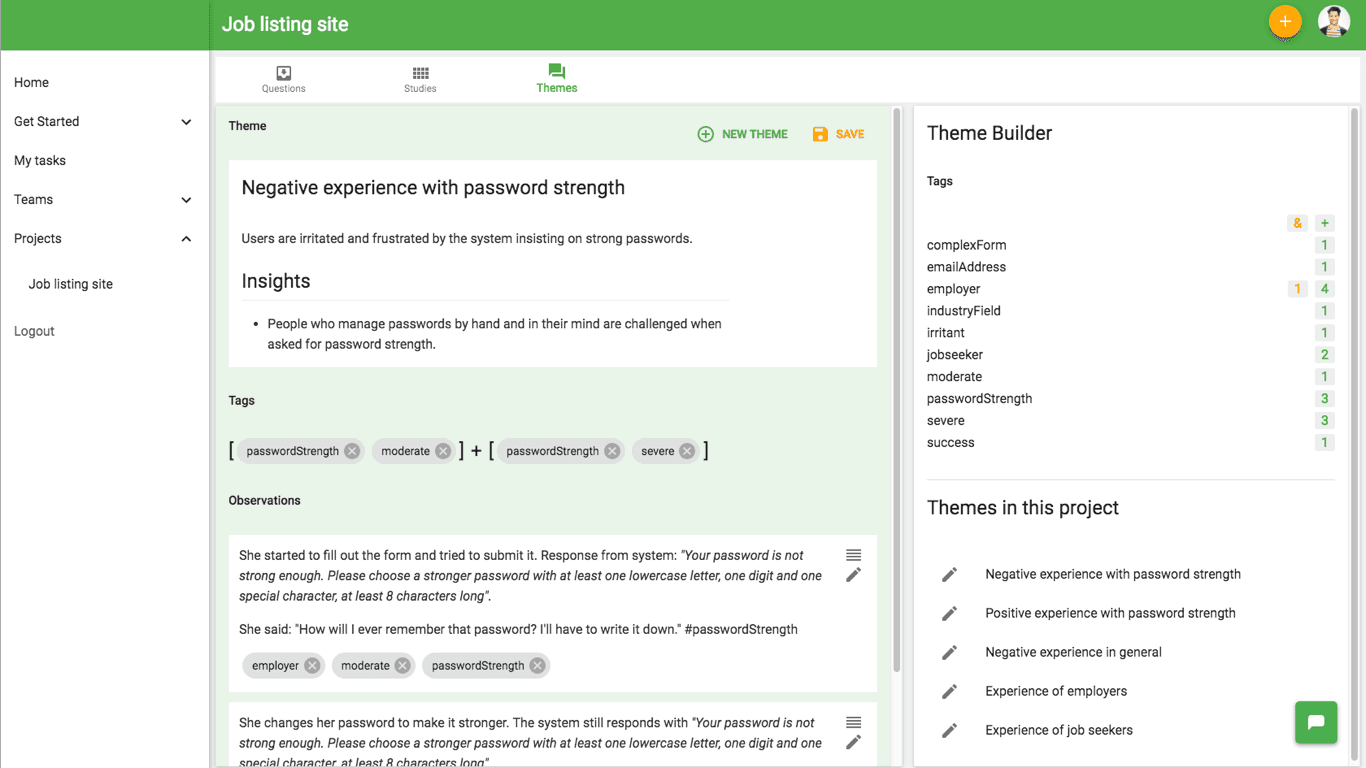
Task: Open first observation's lines menu icon
Action: point(853,555)
